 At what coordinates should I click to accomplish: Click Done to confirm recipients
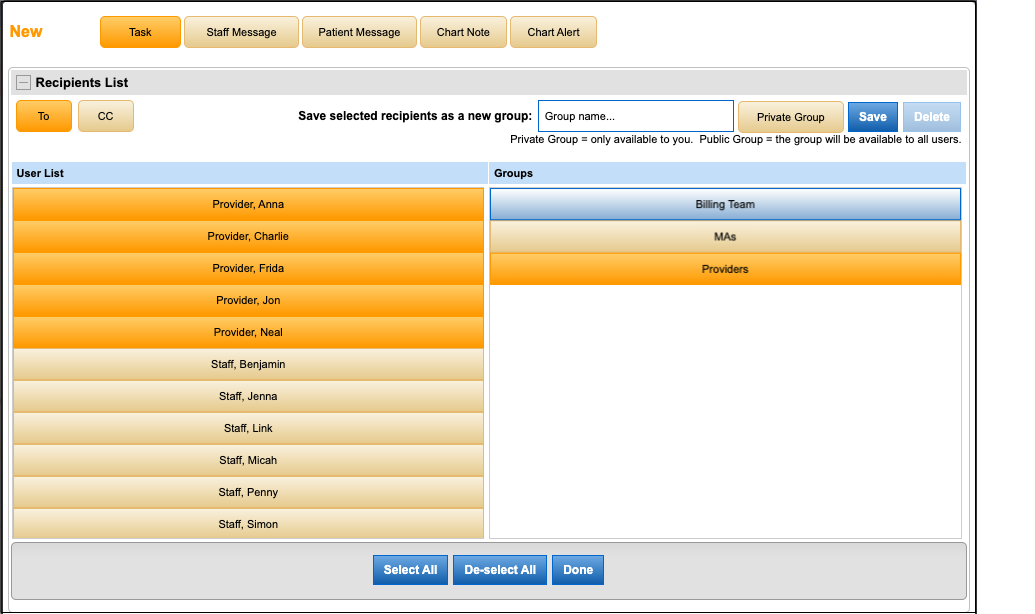(x=577, y=569)
